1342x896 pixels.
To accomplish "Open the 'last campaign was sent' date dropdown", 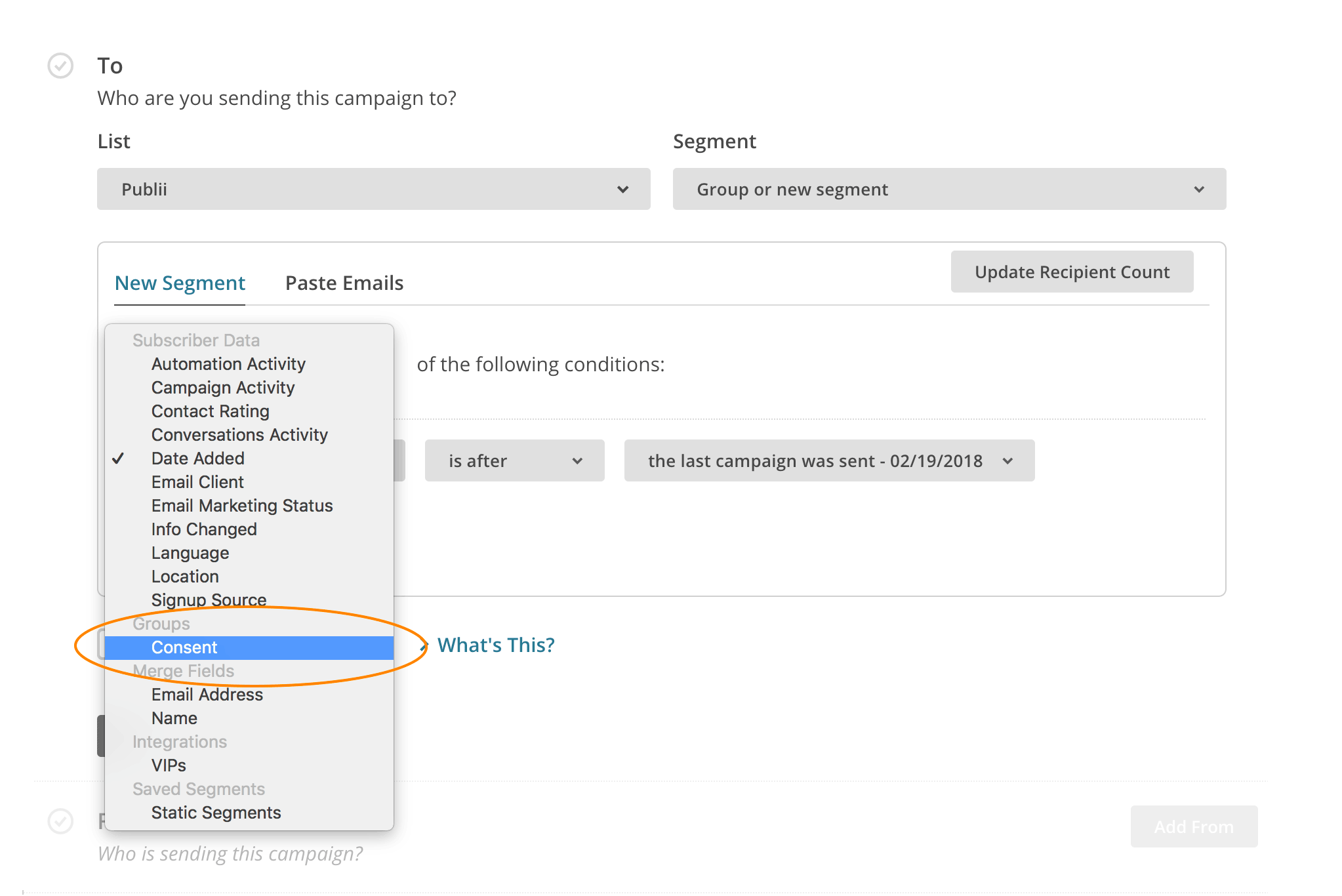I will (828, 460).
